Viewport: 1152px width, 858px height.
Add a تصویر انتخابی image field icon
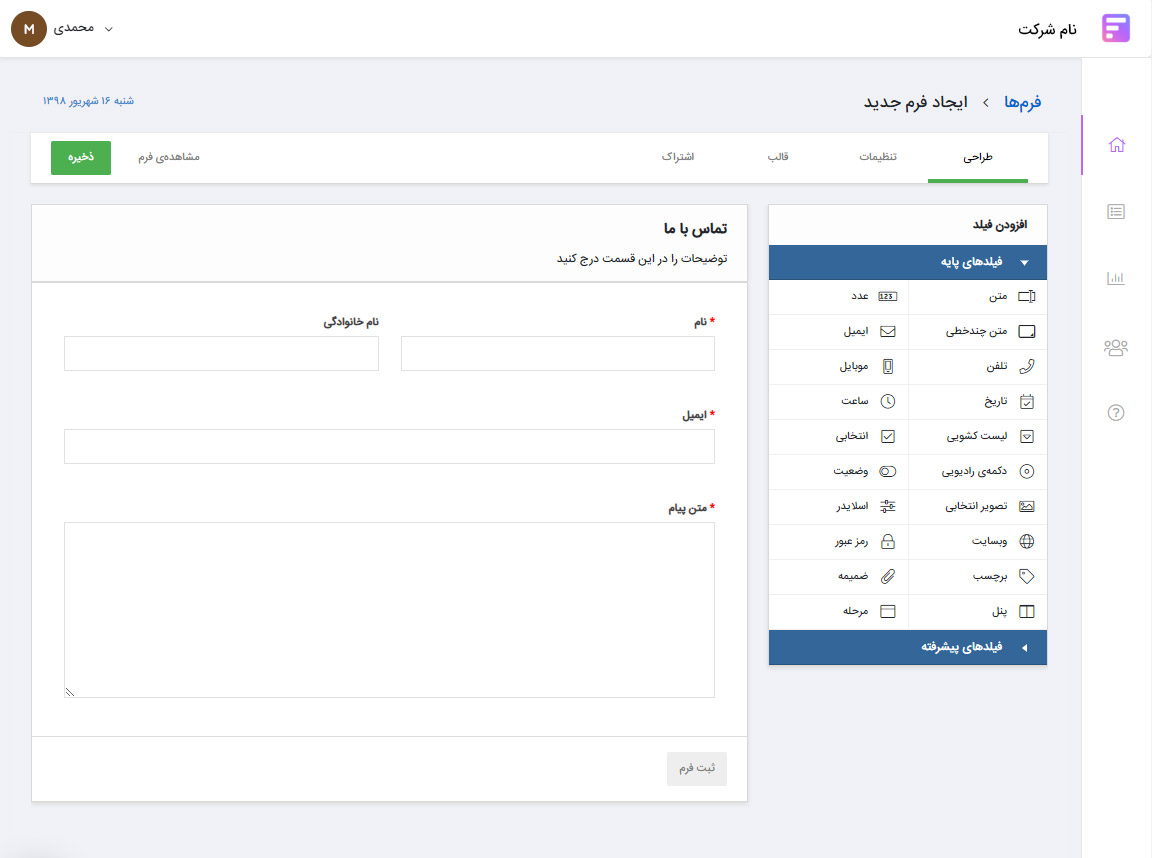(1027, 506)
